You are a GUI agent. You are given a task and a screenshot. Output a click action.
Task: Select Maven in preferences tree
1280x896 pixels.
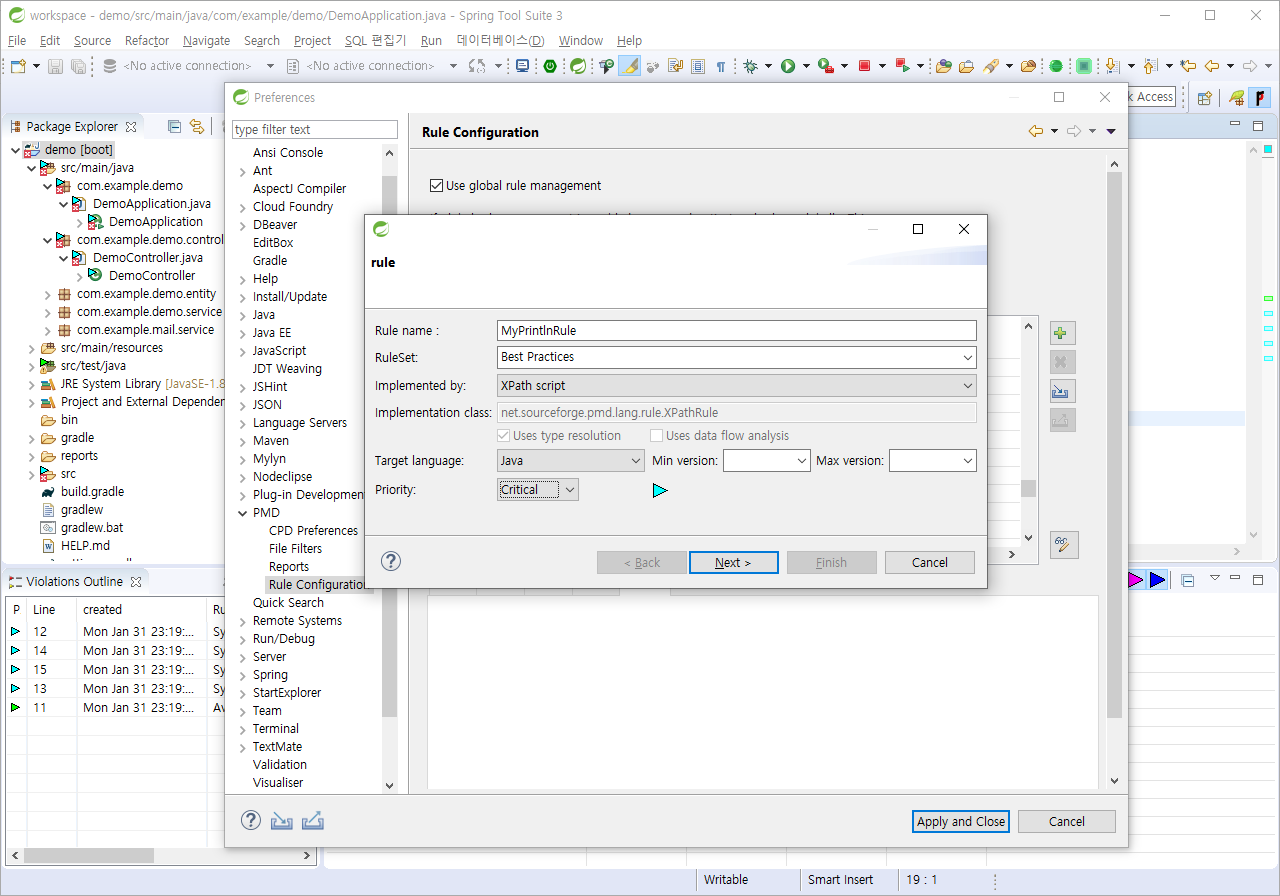coord(270,441)
